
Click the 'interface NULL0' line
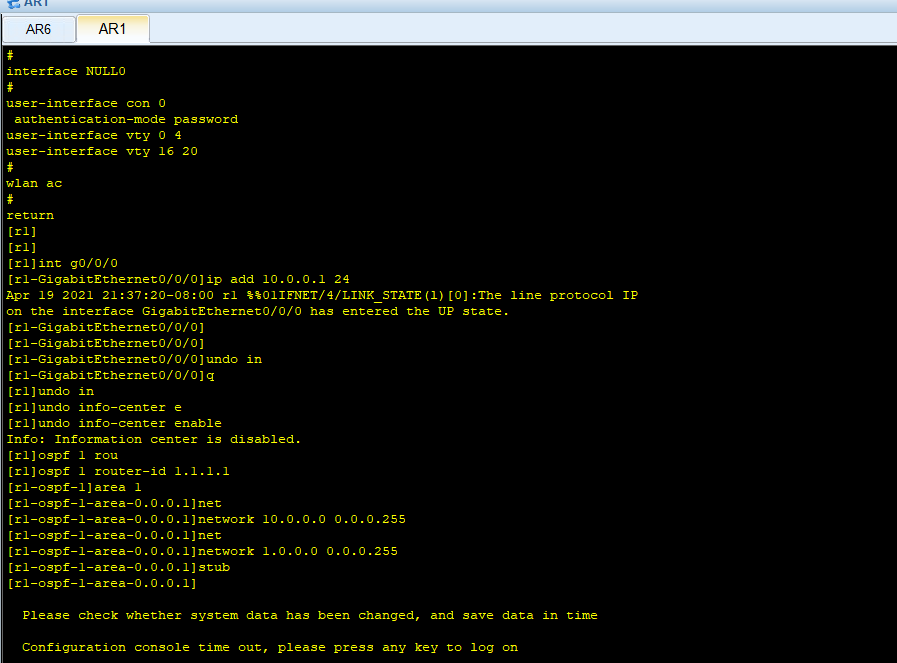66,72
